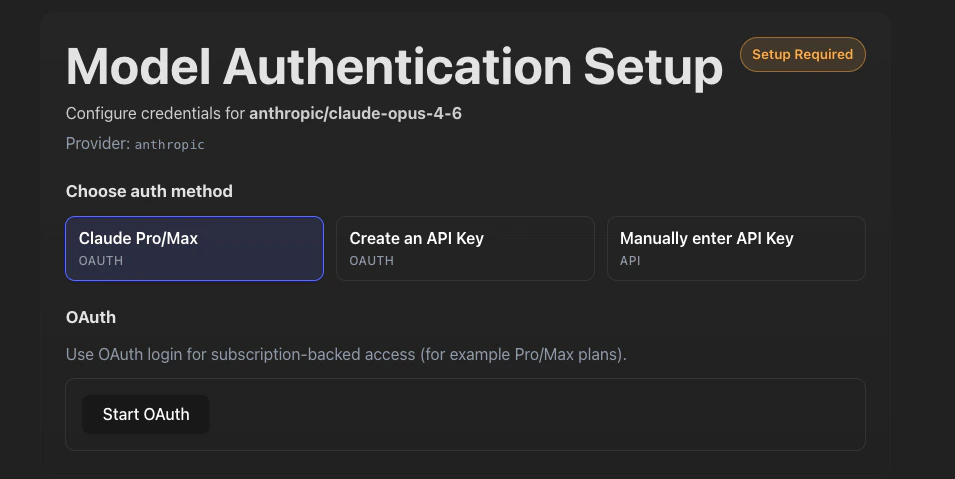Click the Configure credentials for text
955x479 pixels.
coord(155,114)
